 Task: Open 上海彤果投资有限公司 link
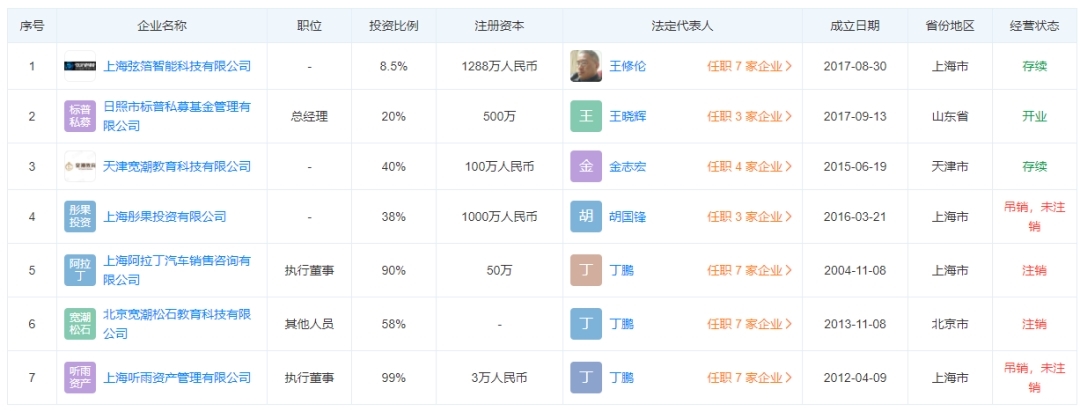[165, 216]
